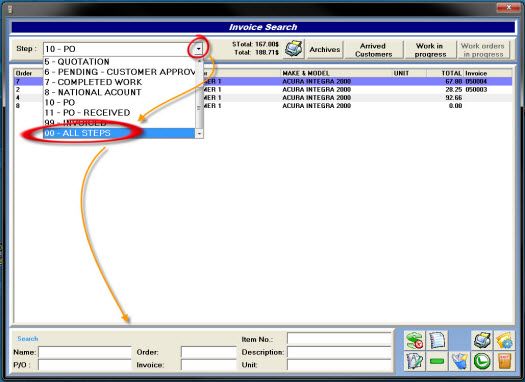Close the Invoice Search window
The height and width of the screenshot is (382, 525).
point(508,7)
